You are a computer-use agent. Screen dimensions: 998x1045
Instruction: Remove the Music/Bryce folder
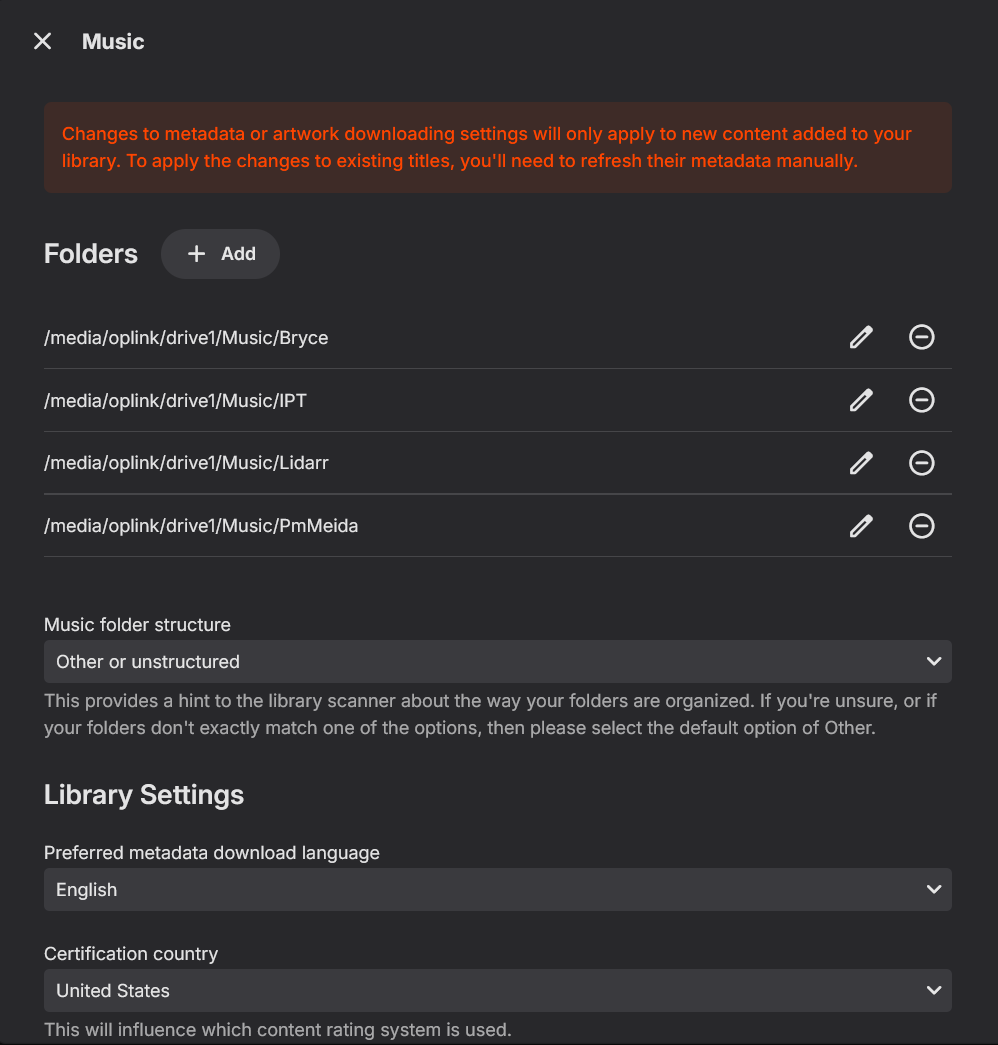pos(921,337)
